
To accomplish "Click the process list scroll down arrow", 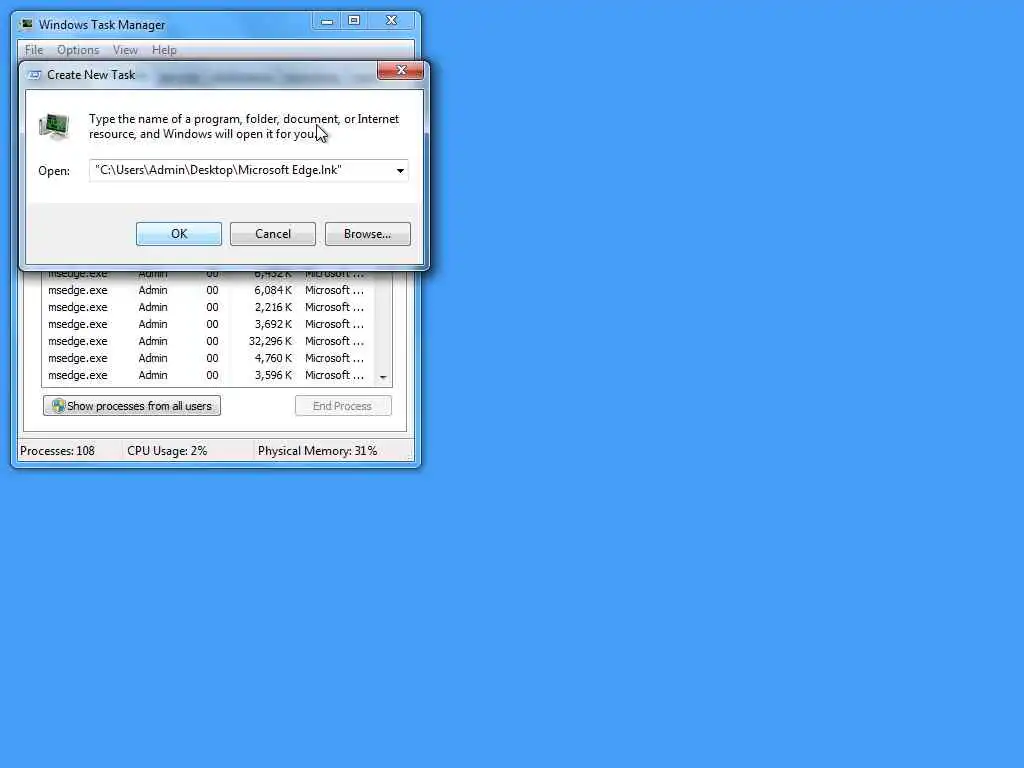I will [383, 377].
